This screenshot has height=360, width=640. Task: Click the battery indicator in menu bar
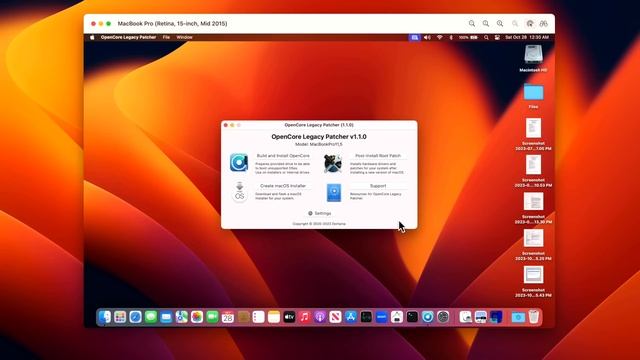pos(468,37)
